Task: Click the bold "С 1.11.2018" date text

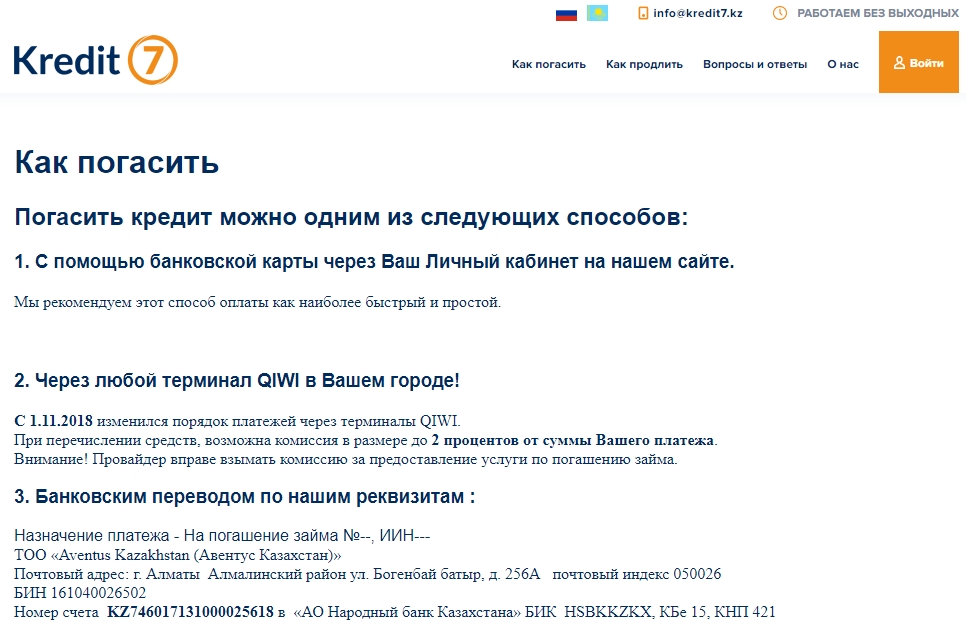Action: tap(54, 421)
